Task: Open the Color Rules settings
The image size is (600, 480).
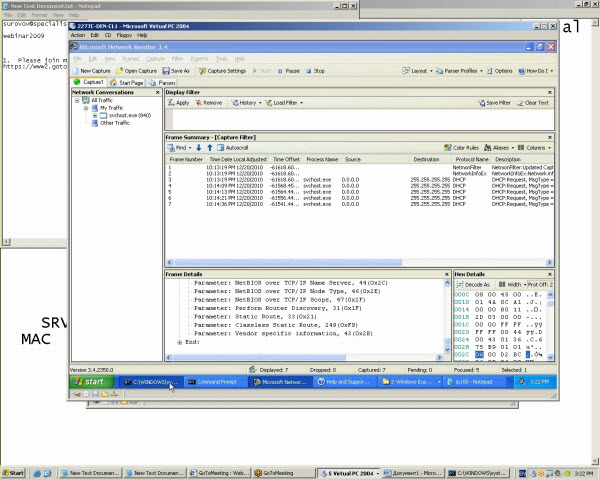Action: (x=461, y=148)
